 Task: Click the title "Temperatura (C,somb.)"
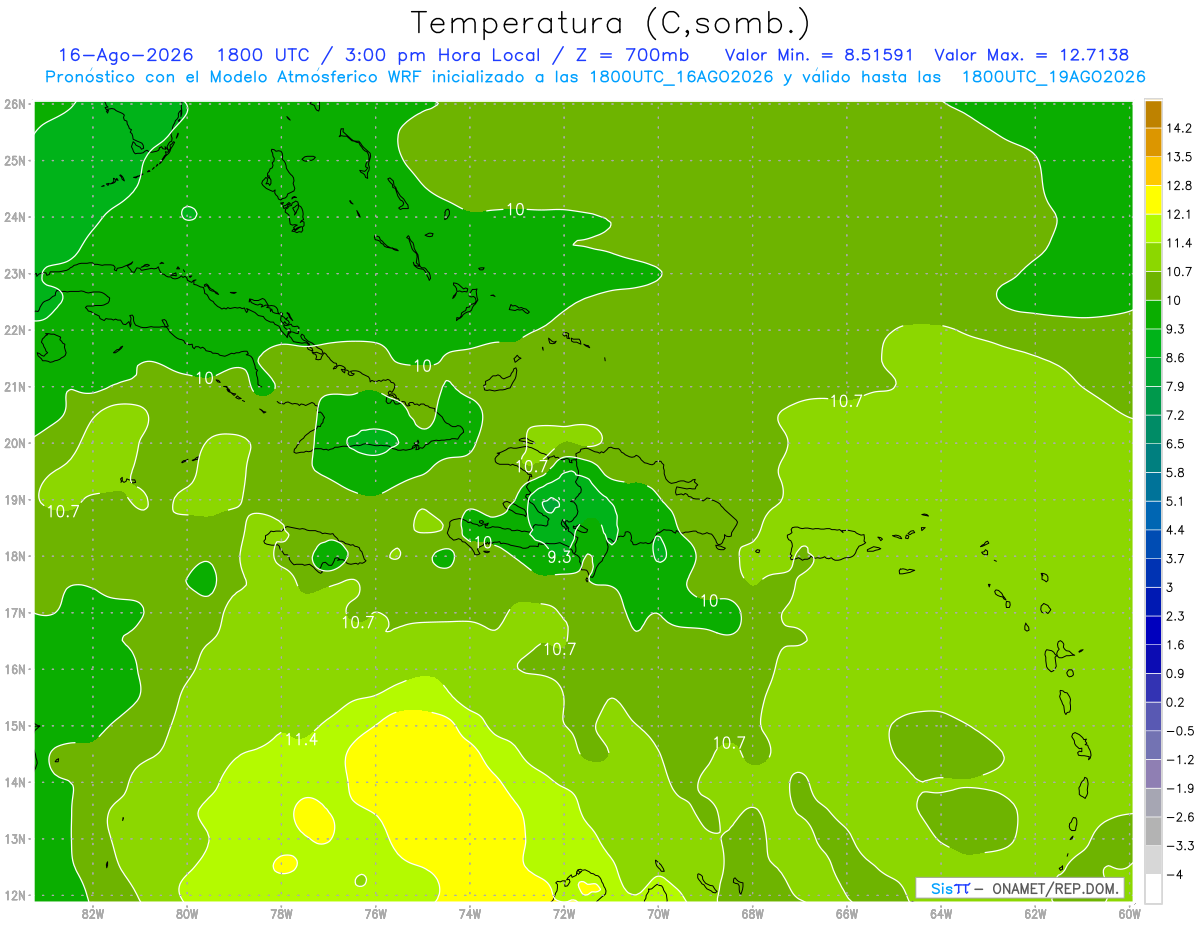click(x=610, y=24)
